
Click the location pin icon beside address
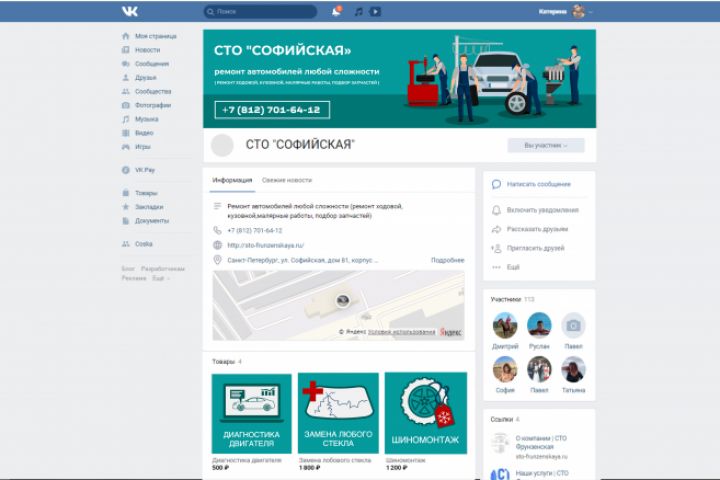click(x=218, y=260)
